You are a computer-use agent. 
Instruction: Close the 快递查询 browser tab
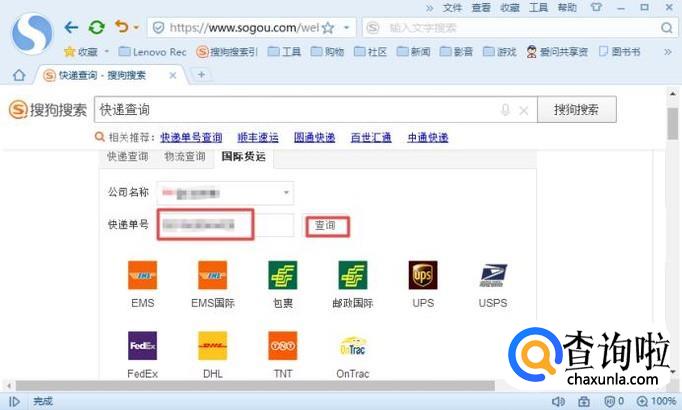173,75
